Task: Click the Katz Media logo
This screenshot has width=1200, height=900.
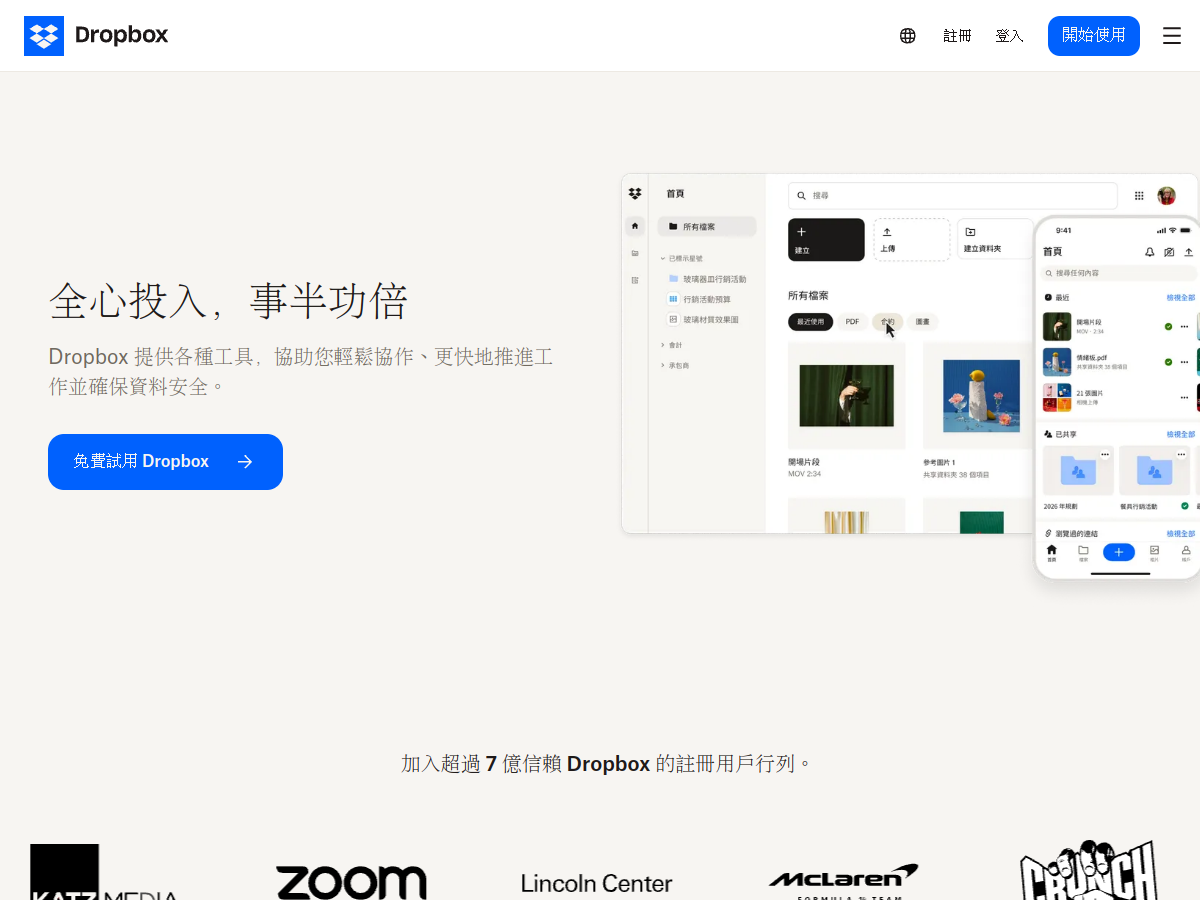Action: (104, 872)
